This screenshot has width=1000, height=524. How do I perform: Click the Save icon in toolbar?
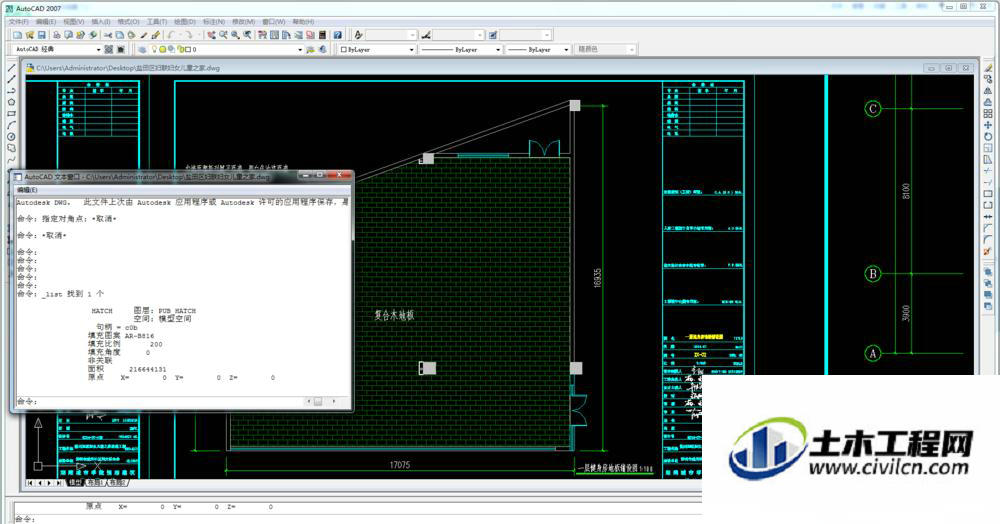[41, 35]
